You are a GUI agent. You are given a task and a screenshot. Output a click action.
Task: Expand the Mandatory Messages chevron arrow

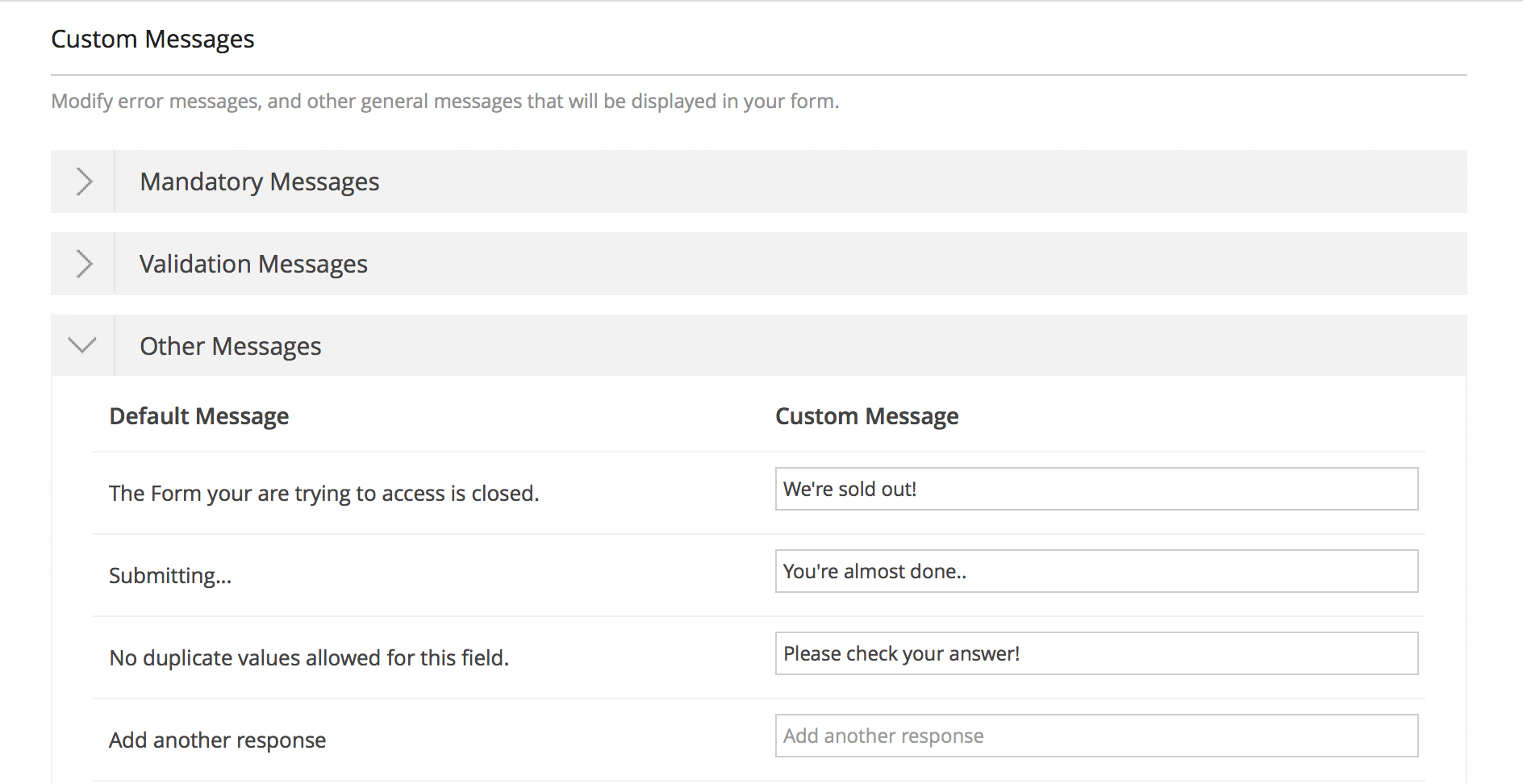click(83, 181)
